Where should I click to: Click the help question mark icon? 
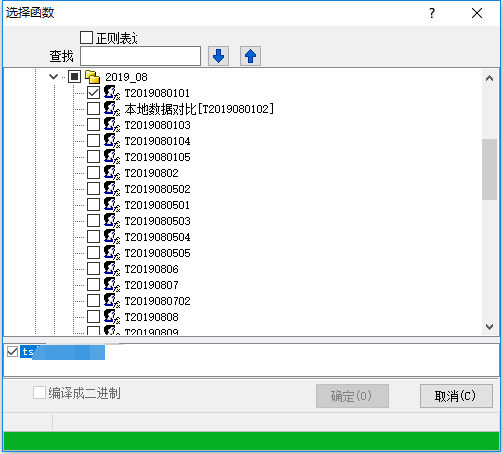pyautogui.click(x=432, y=13)
